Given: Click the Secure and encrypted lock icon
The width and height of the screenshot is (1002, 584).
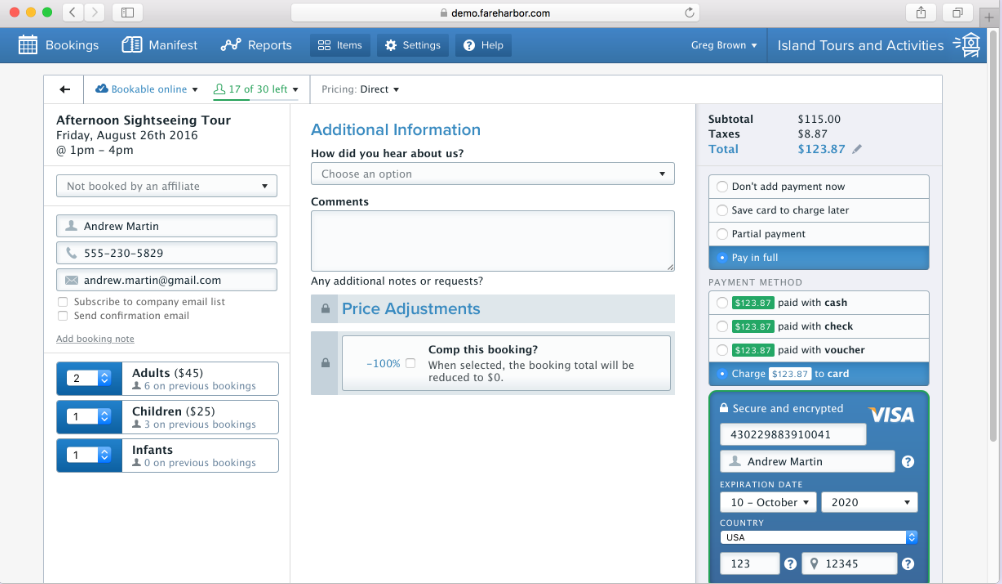Looking at the screenshot, I should click(x=724, y=408).
